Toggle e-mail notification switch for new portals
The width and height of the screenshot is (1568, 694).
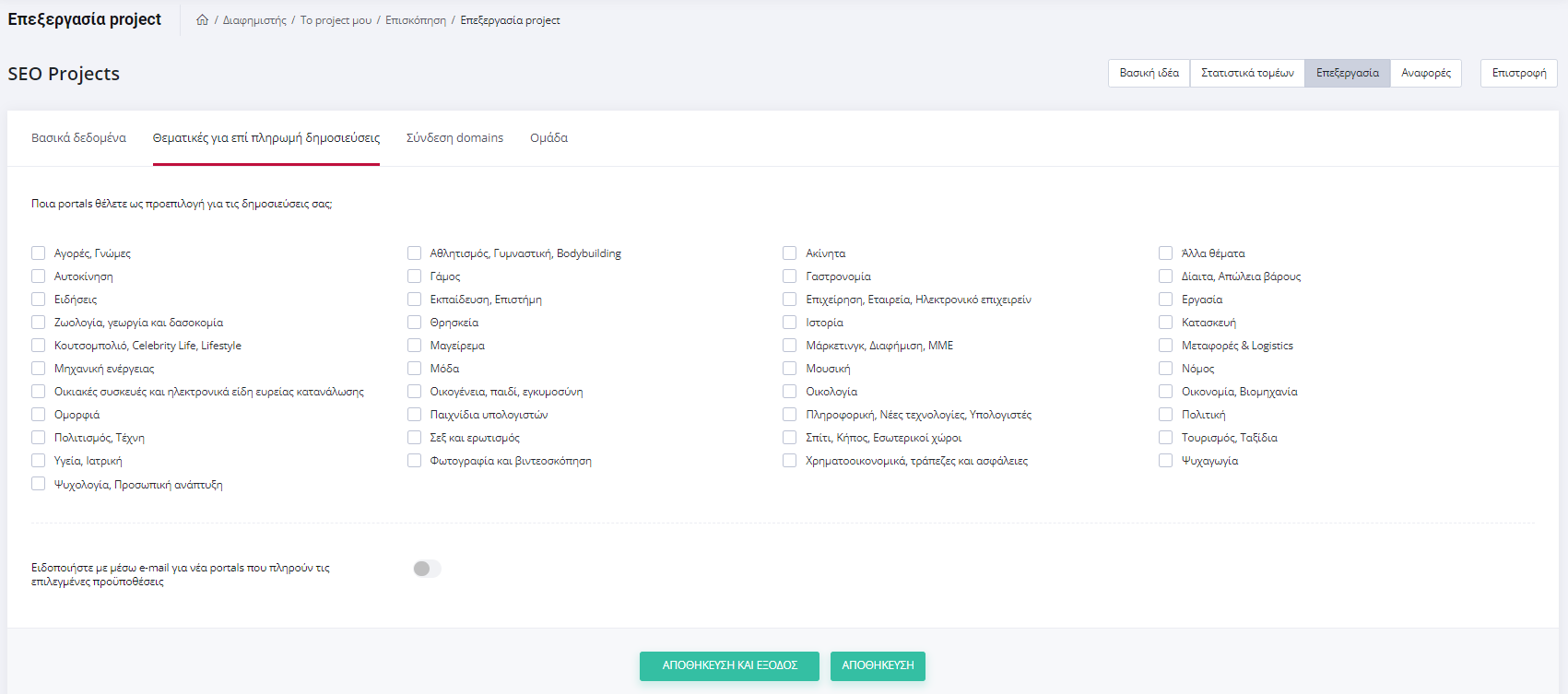click(x=427, y=569)
